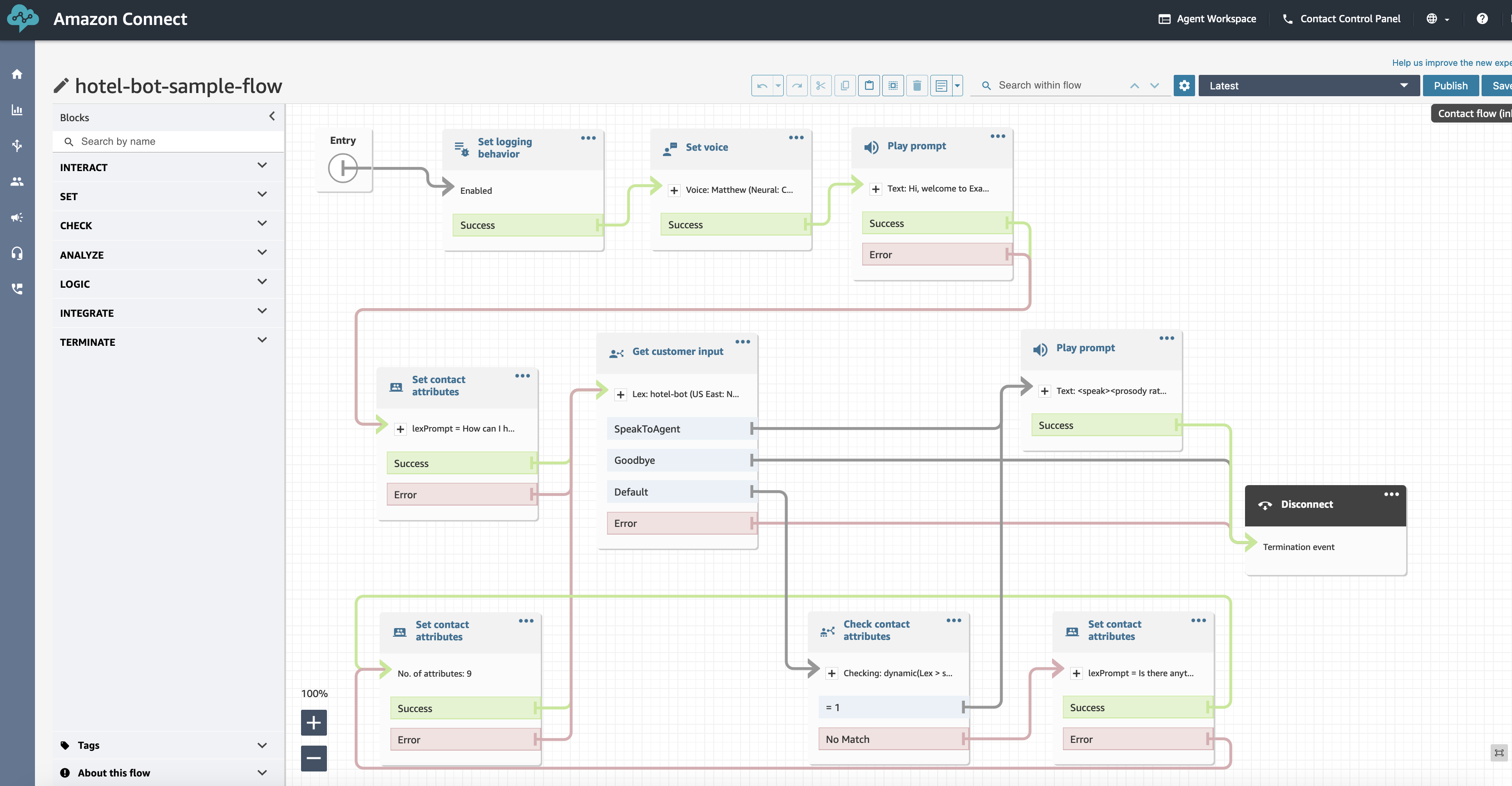The image size is (1512, 786).
Task: Zoom in with the plus button
Action: click(x=314, y=722)
